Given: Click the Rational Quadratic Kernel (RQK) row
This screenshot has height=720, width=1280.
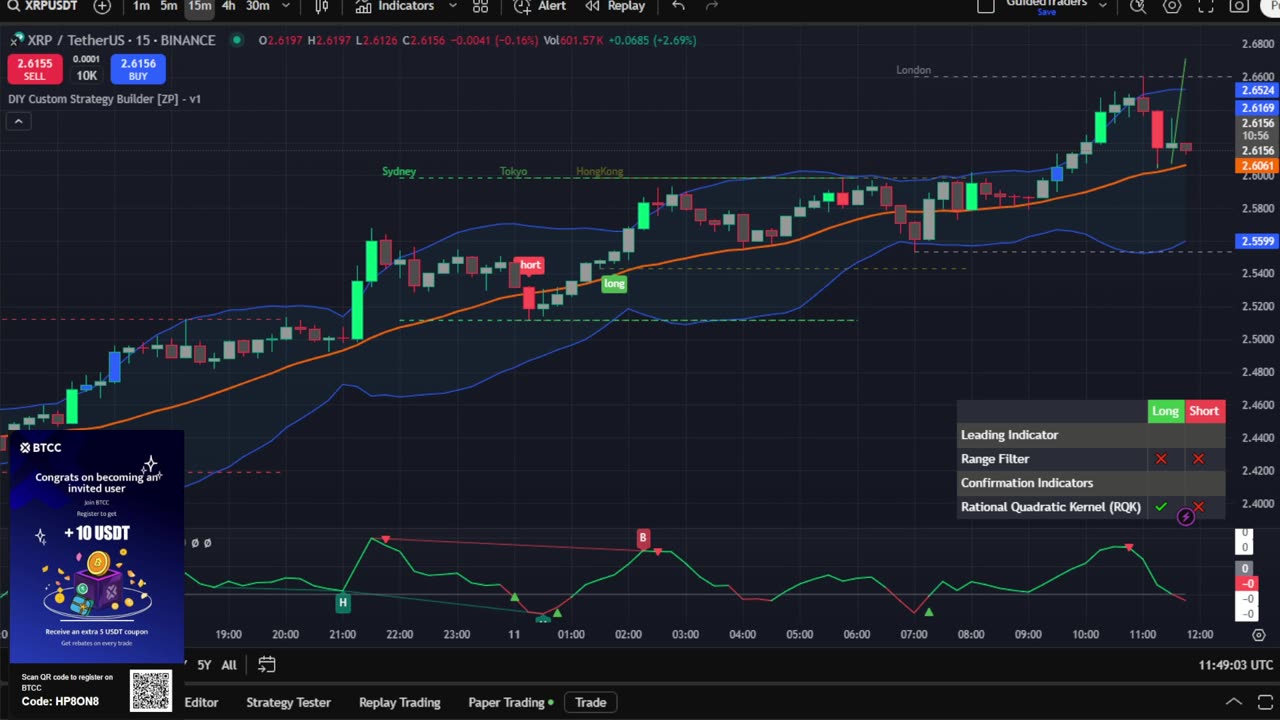Looking at the screenshot, I should point(1091,507).
